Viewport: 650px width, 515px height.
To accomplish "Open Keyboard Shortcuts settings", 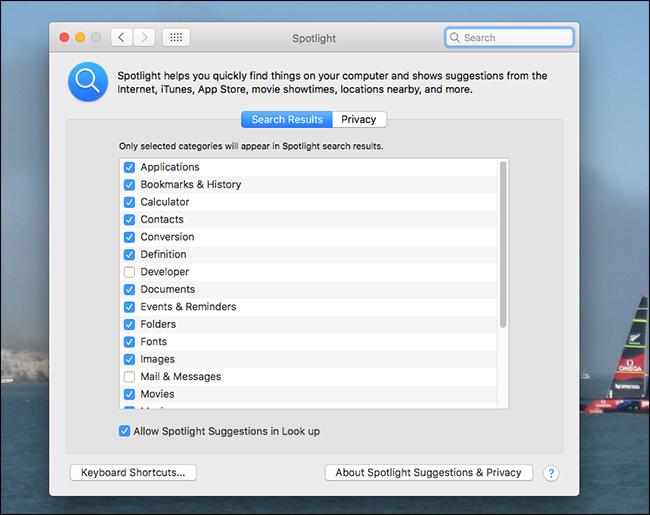I will [x=133, y=473].
